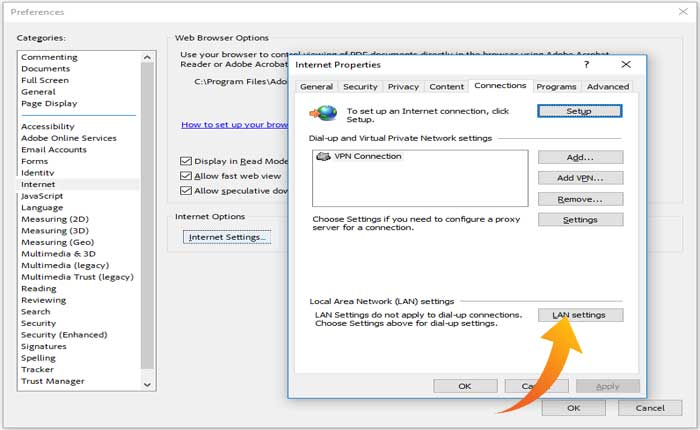Select the Documents category

click(x=46, y=69)
